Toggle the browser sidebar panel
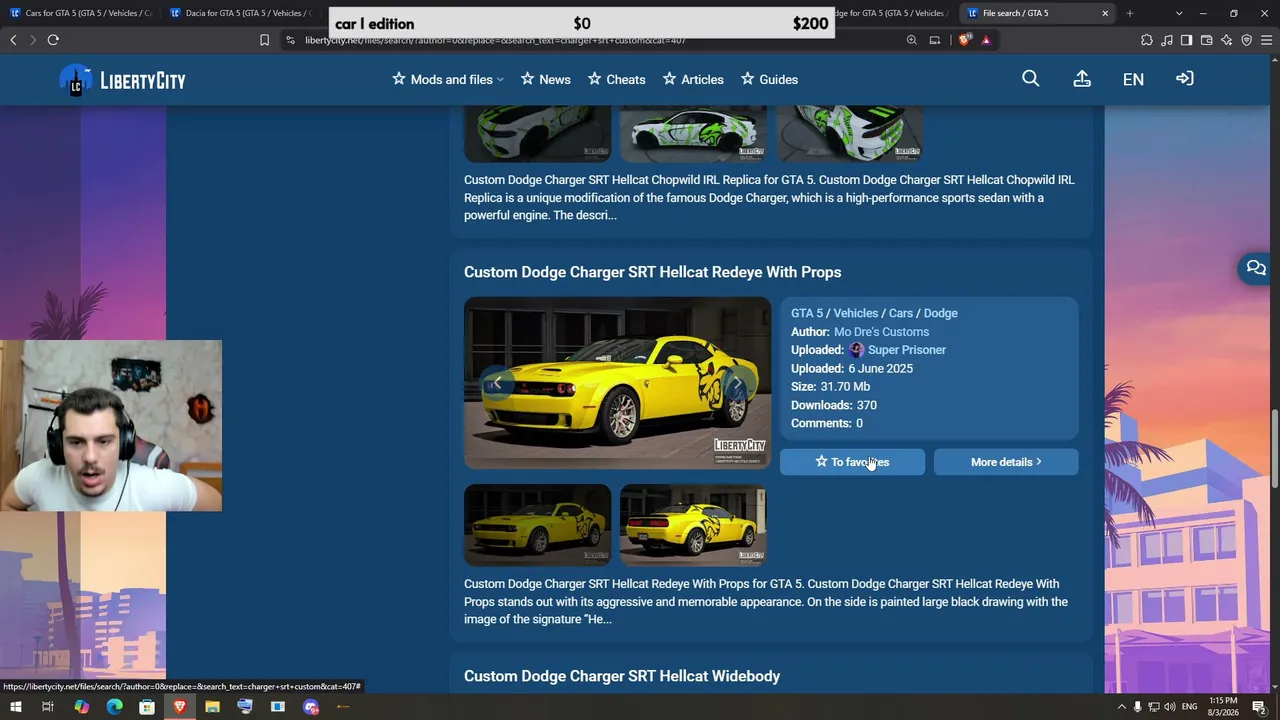The width and height of the screenshot is (1280, 720). 1186,40
